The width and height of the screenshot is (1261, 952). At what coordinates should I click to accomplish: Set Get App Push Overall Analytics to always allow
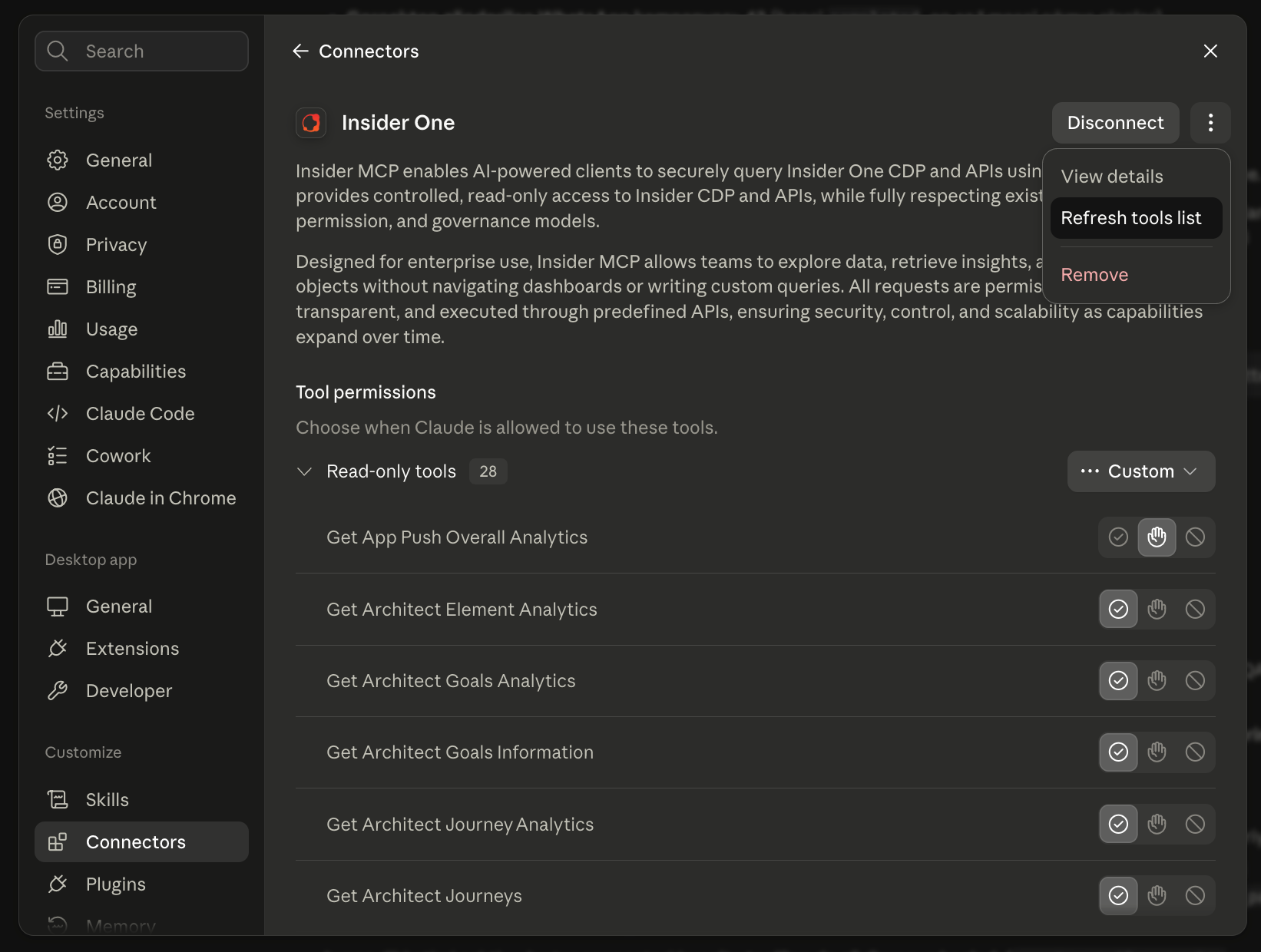pos(1118,537)
